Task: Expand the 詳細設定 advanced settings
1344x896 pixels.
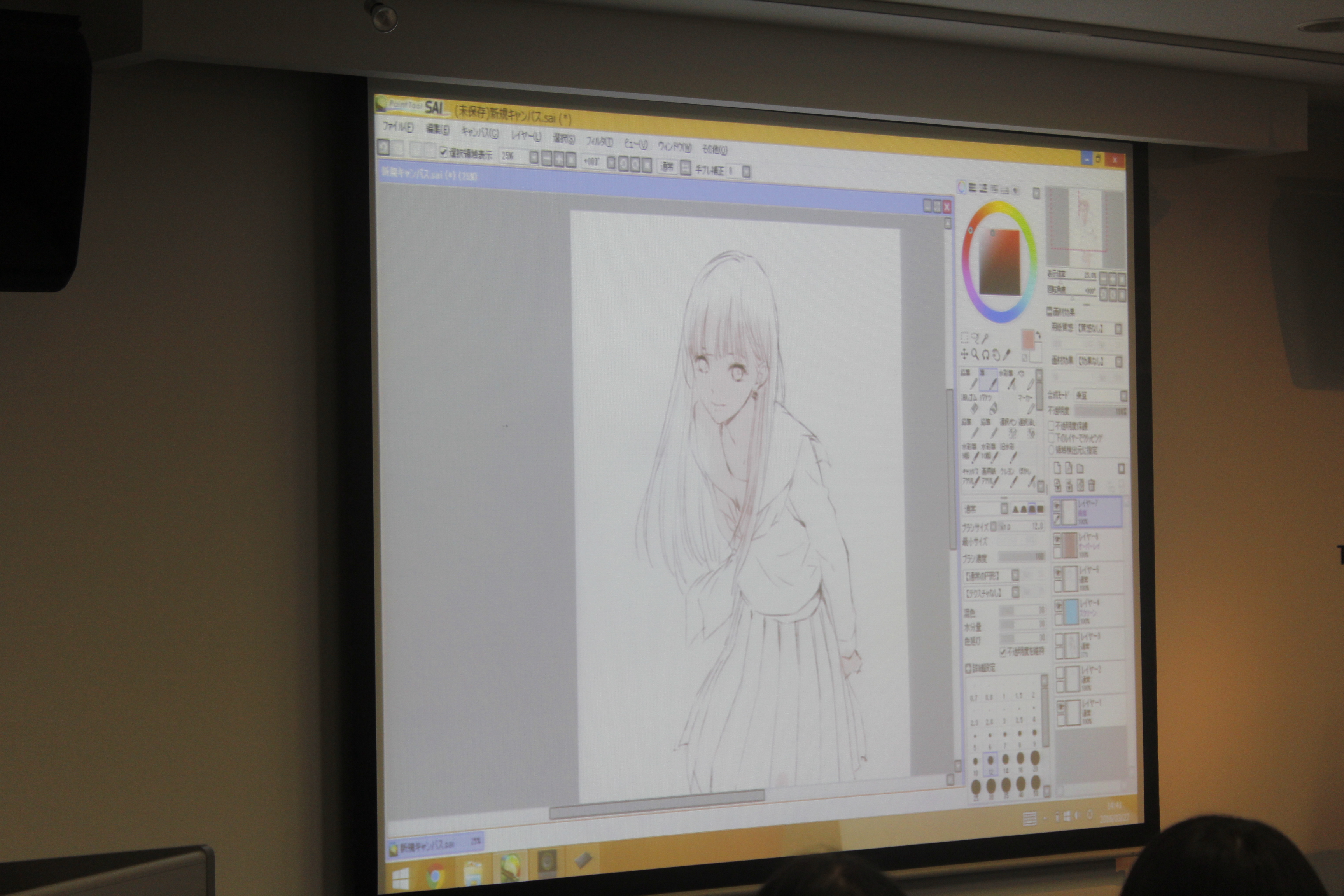Action: tap(969, 668)
